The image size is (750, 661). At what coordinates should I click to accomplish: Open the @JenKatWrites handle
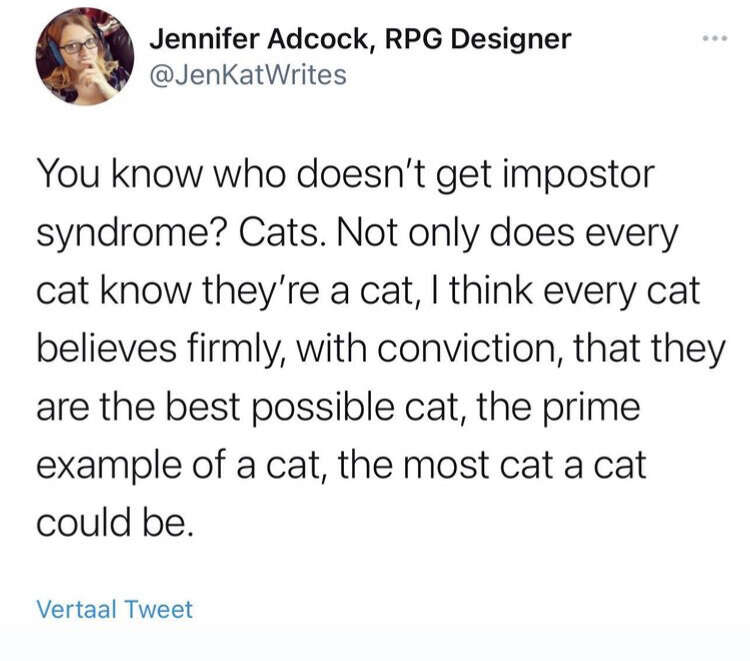pyautogui.click(x=248, y=75)
